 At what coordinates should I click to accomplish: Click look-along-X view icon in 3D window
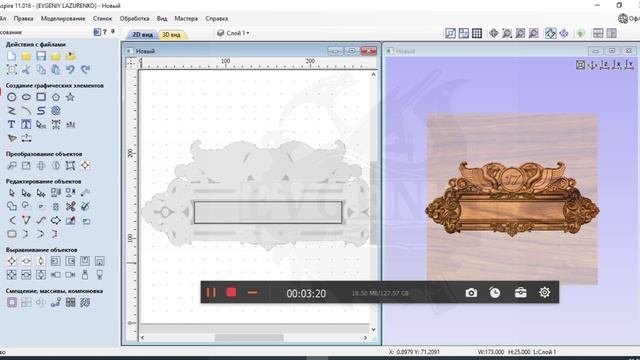coord(617,64)
